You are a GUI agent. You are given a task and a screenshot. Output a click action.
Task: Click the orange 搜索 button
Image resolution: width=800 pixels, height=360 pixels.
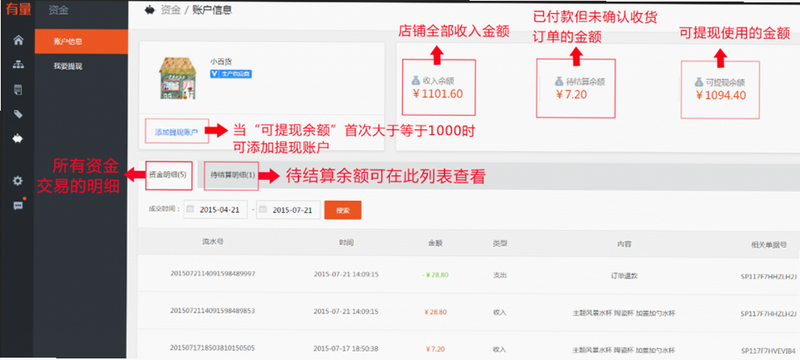343,210
